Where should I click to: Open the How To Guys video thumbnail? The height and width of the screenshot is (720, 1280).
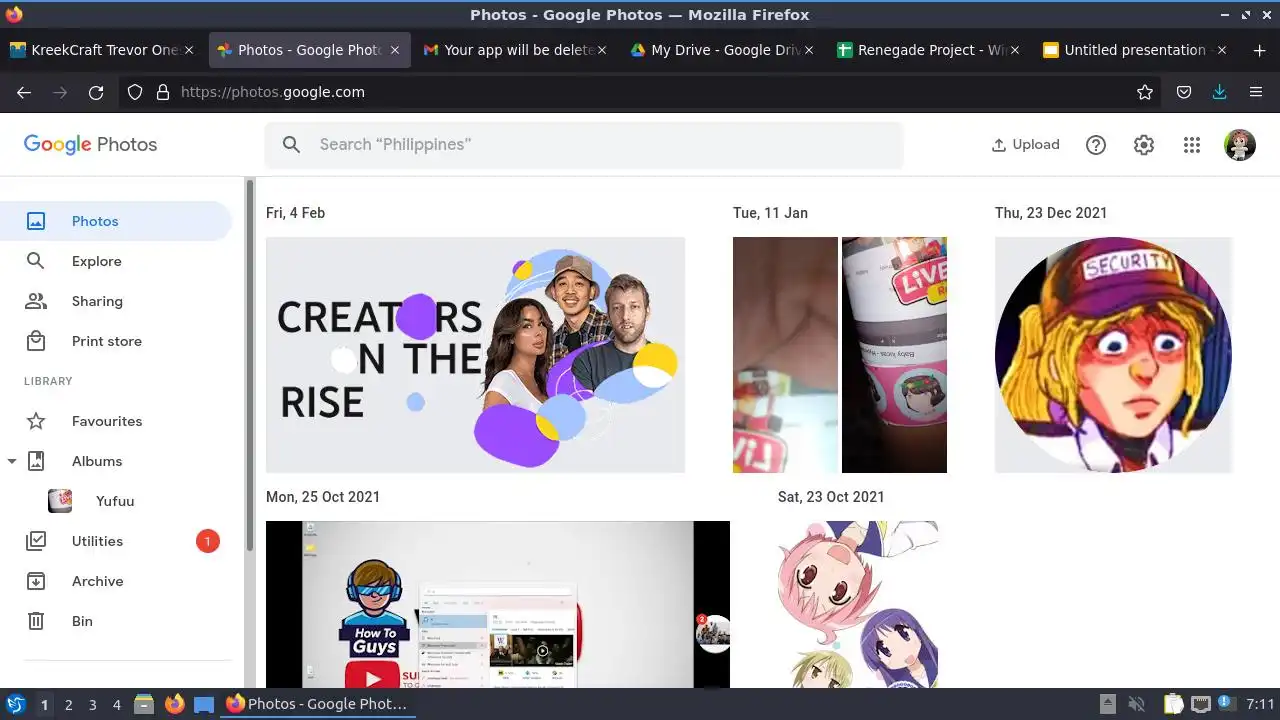(498, 604)
